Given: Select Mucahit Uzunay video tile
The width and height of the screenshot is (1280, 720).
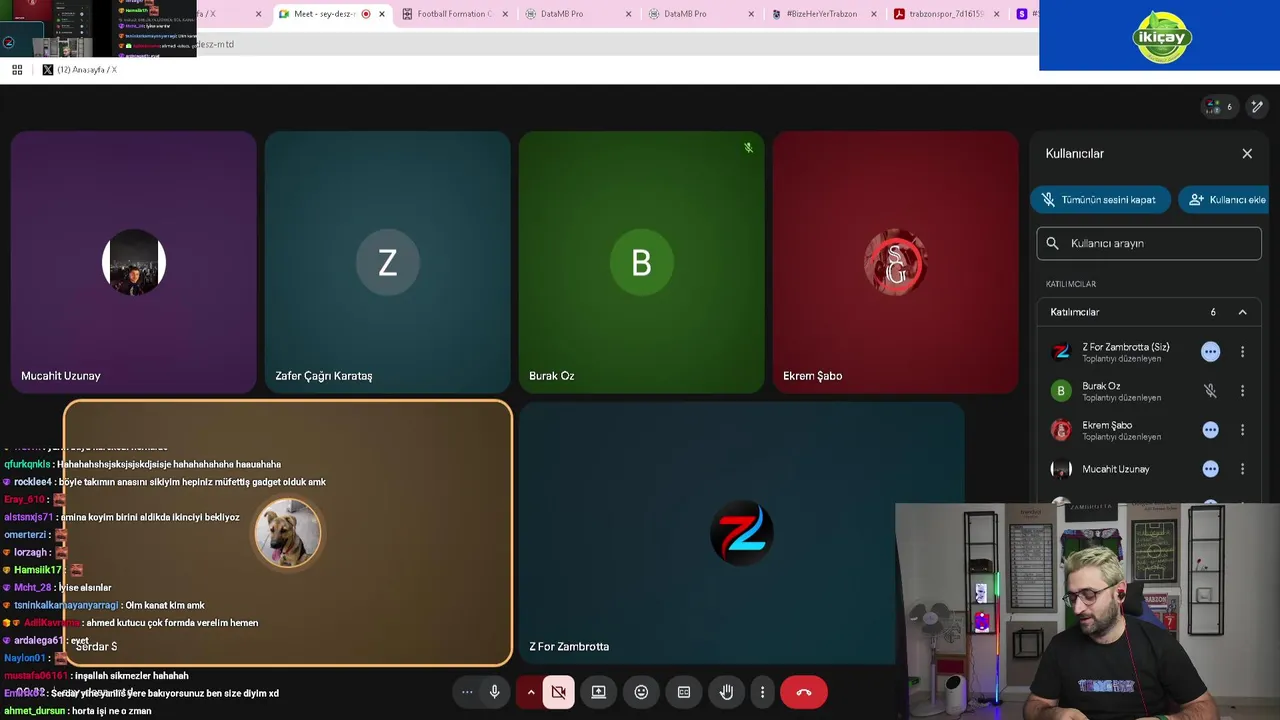Looking at the screenshot, I should coord(133,262).
